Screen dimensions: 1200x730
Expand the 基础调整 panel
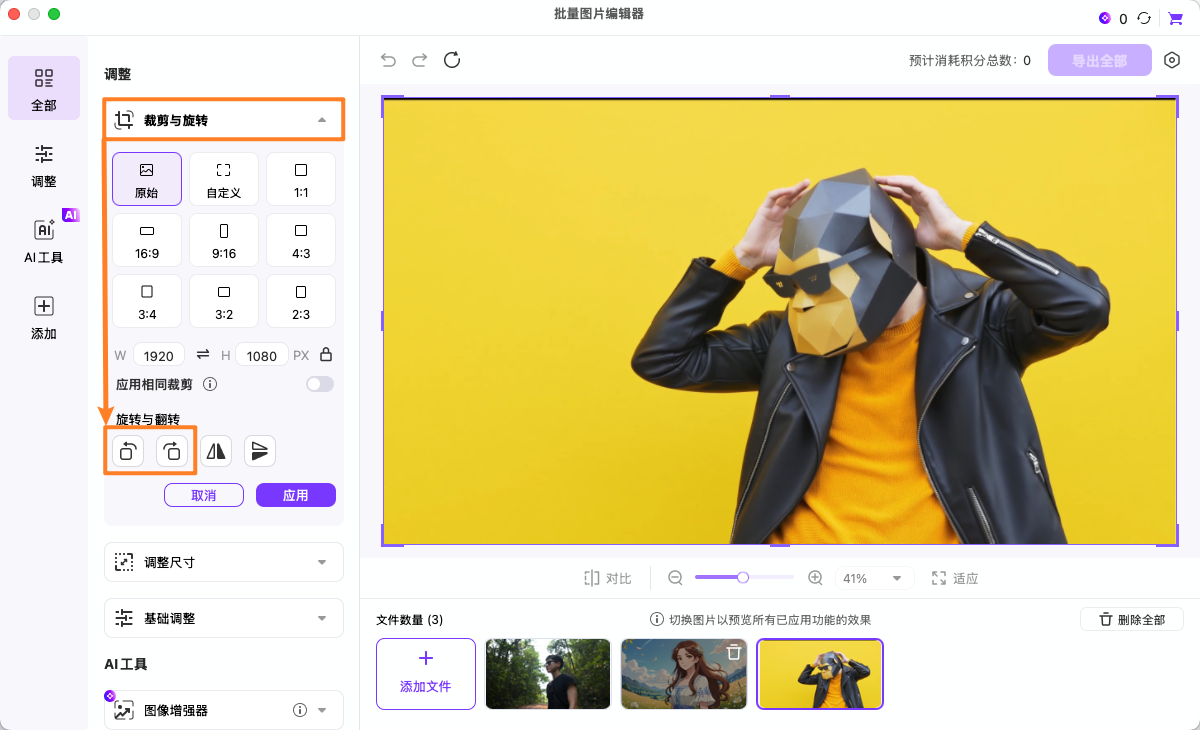pos(223,617)
